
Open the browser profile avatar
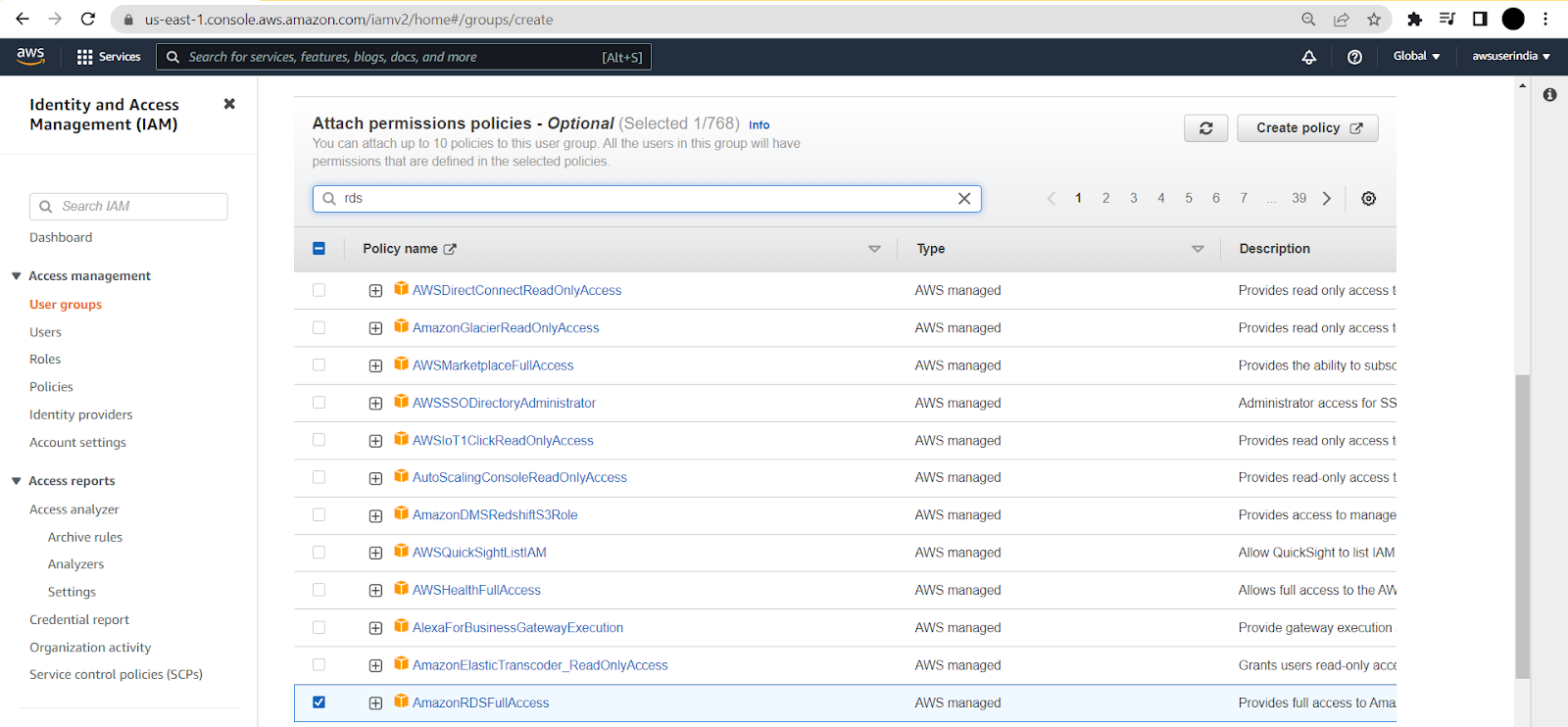point(1513,19)
